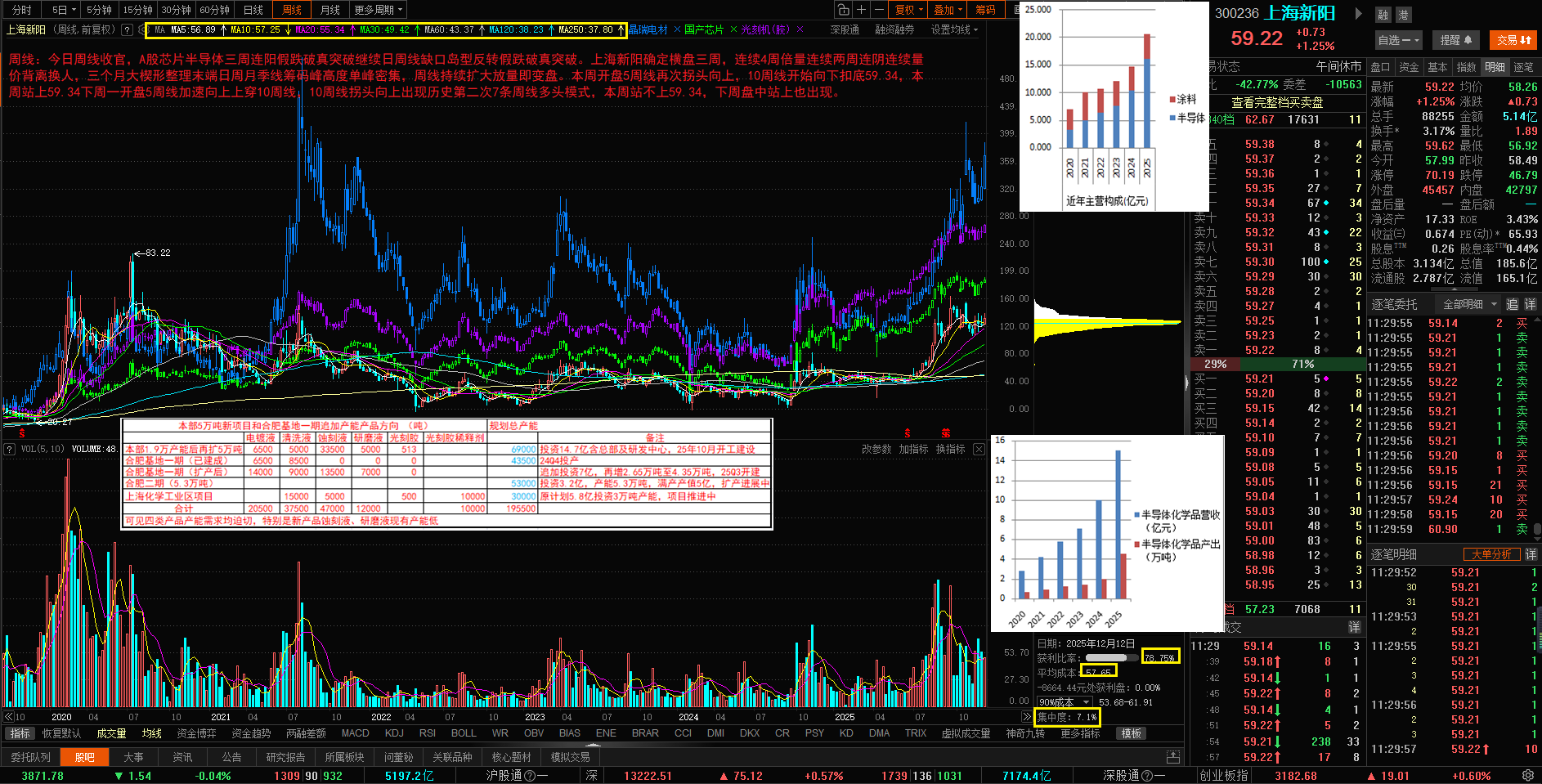Switch to the 公告 announcements tab
Viewport: 1542px width, 784px height.
231,757
